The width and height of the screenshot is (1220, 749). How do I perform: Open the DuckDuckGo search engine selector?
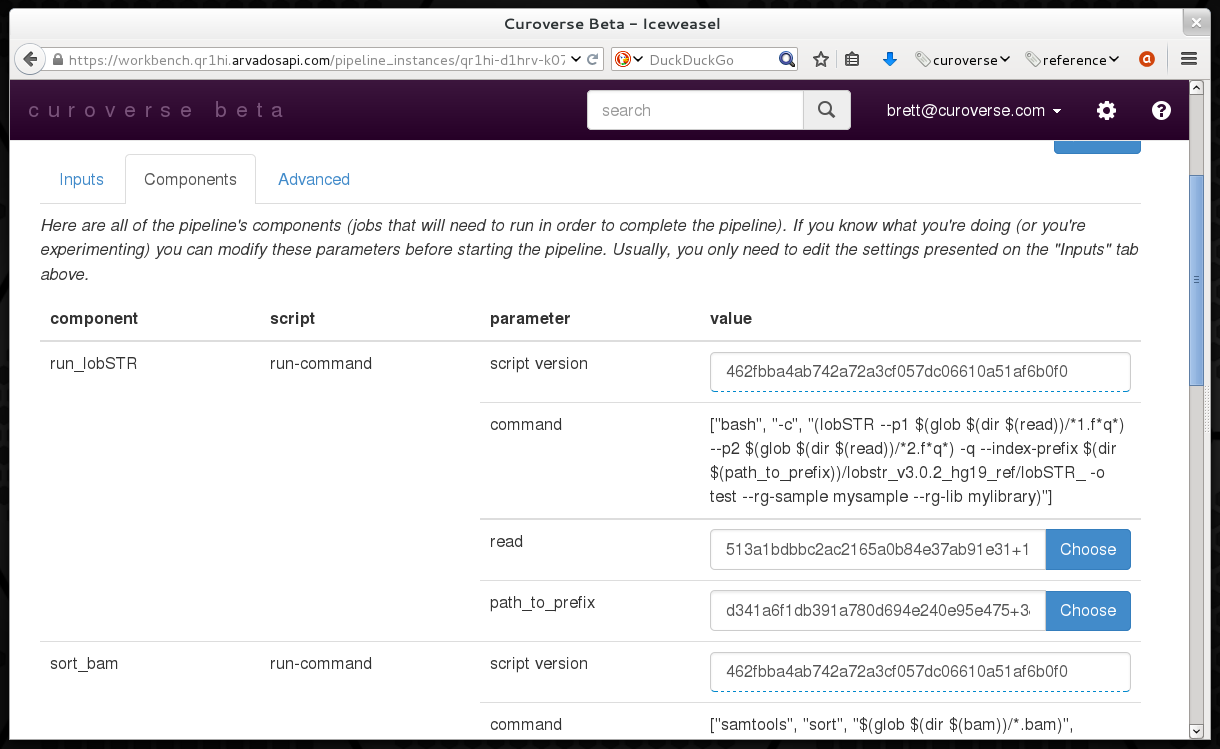tap(628, 60)
